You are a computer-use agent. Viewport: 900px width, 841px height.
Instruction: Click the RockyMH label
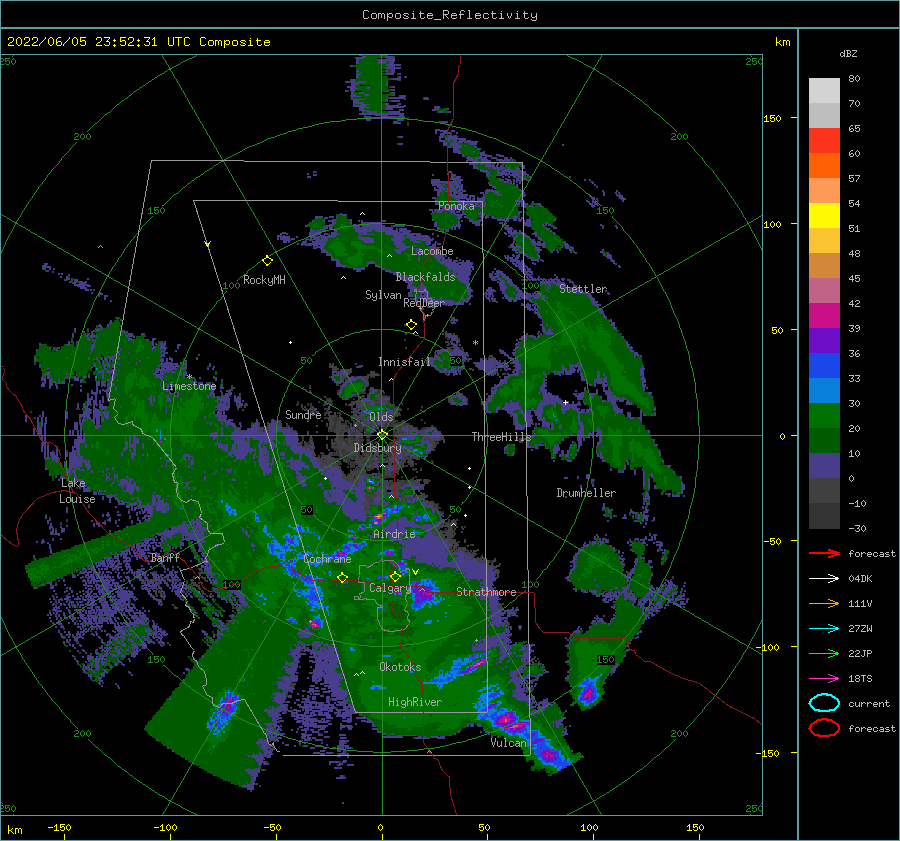264,280
